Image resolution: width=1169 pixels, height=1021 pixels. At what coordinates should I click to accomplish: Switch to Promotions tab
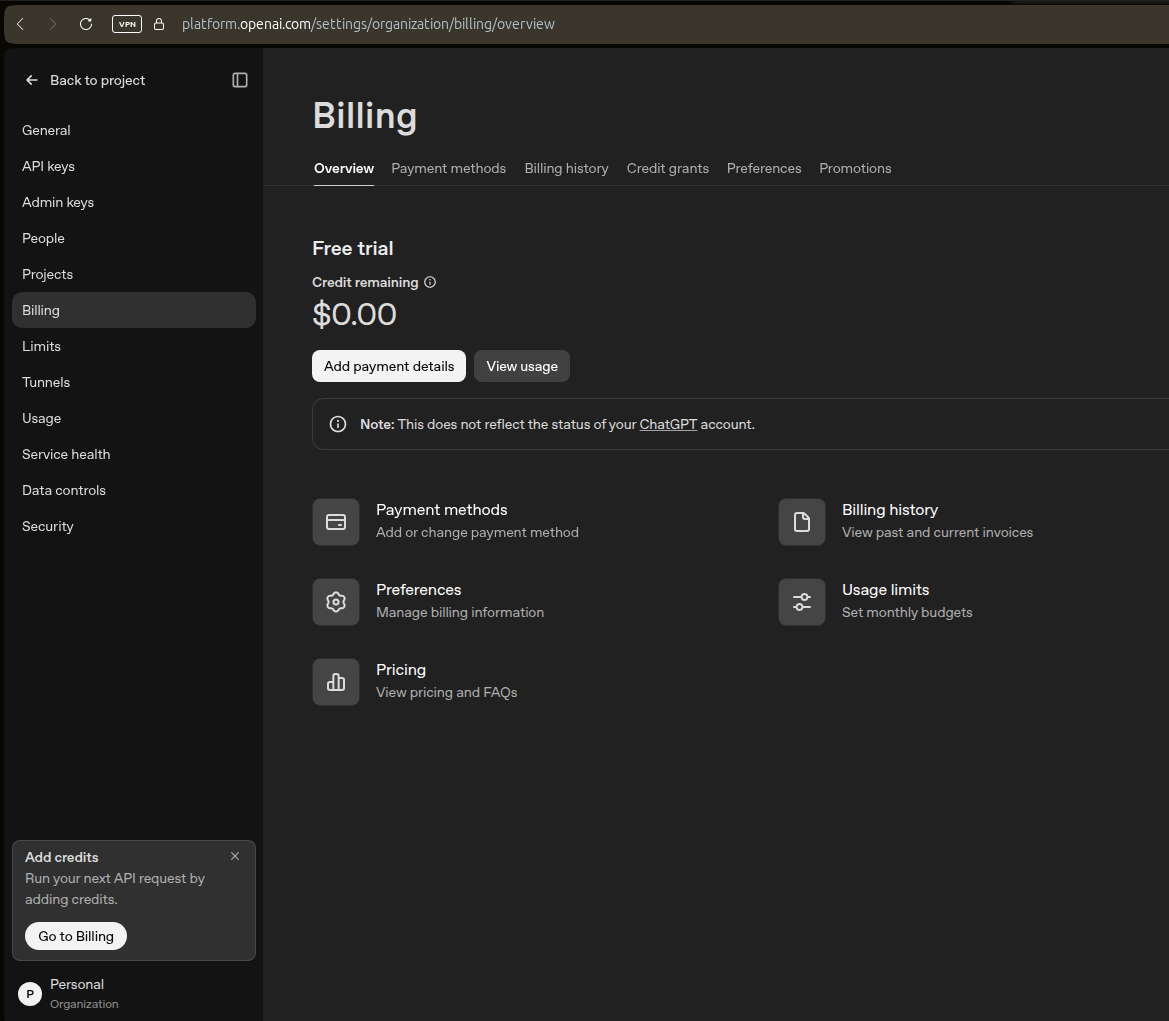(855, 169)
